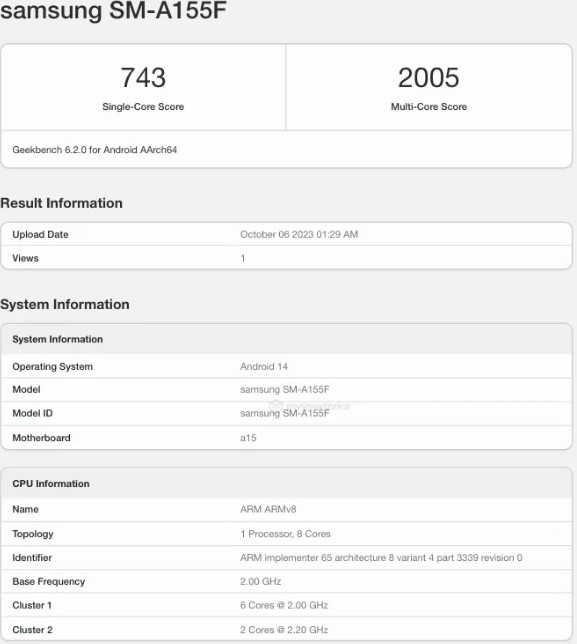
Task: Click the Single-Core Score label
Action: [x=143, y=107]
